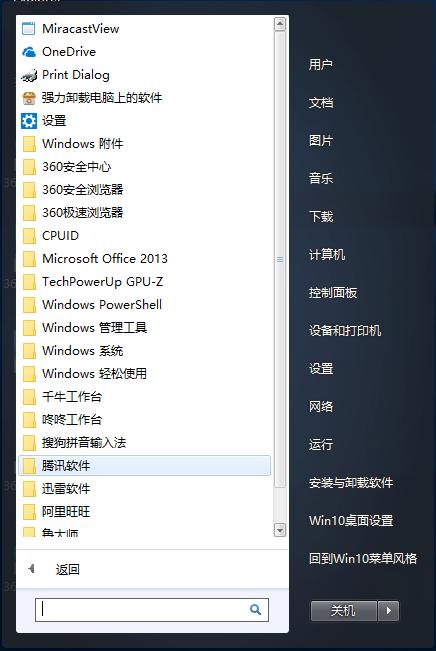This screenshot has width=436, height=651.
Task: Open 控制面板 from the right pane
Action: (333, 293)
